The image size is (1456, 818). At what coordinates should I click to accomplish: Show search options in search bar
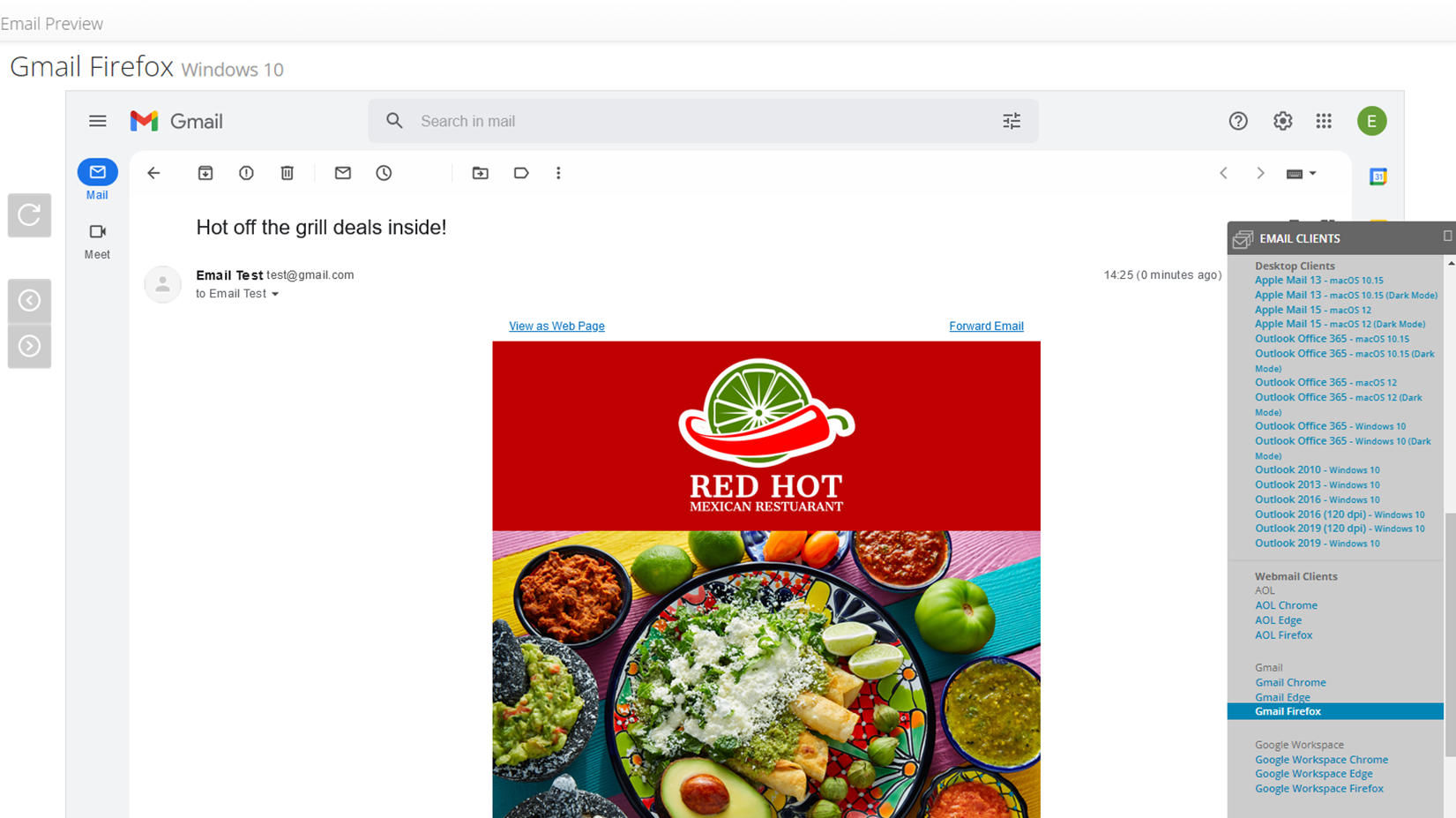pyautogui.click(x=1012, y=121)
